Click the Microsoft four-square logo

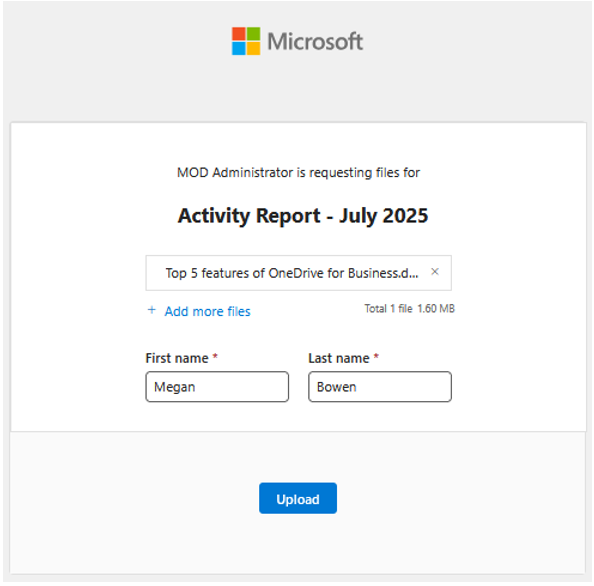(246, 41)
